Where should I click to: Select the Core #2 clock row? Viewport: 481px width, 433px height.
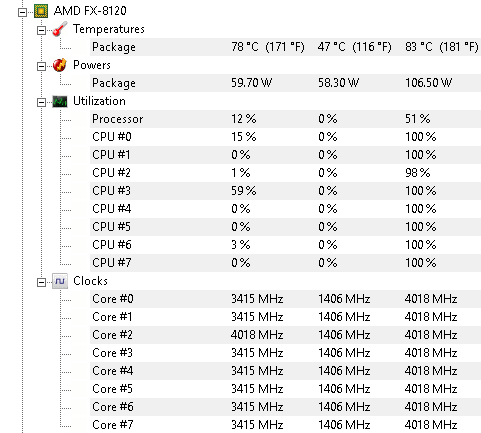click(285, 335)
